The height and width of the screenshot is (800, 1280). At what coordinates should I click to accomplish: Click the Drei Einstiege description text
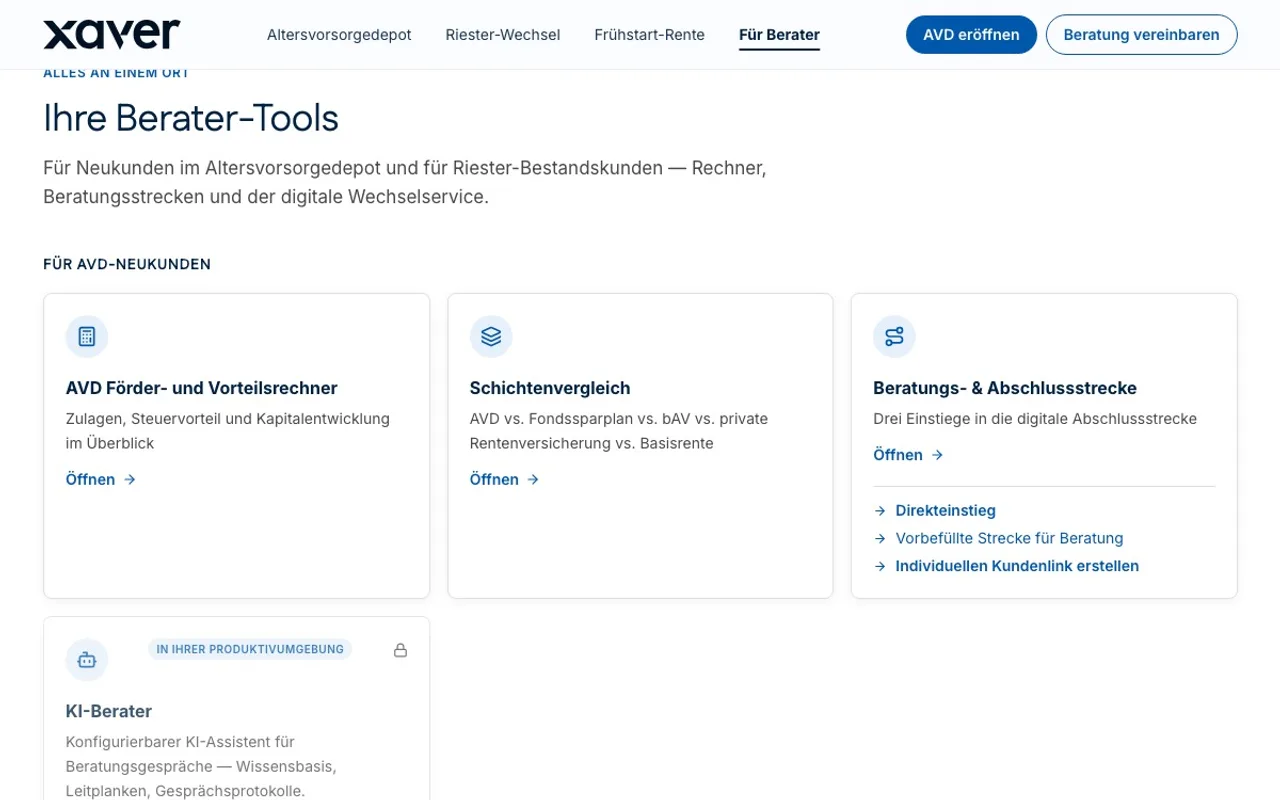1035,419
